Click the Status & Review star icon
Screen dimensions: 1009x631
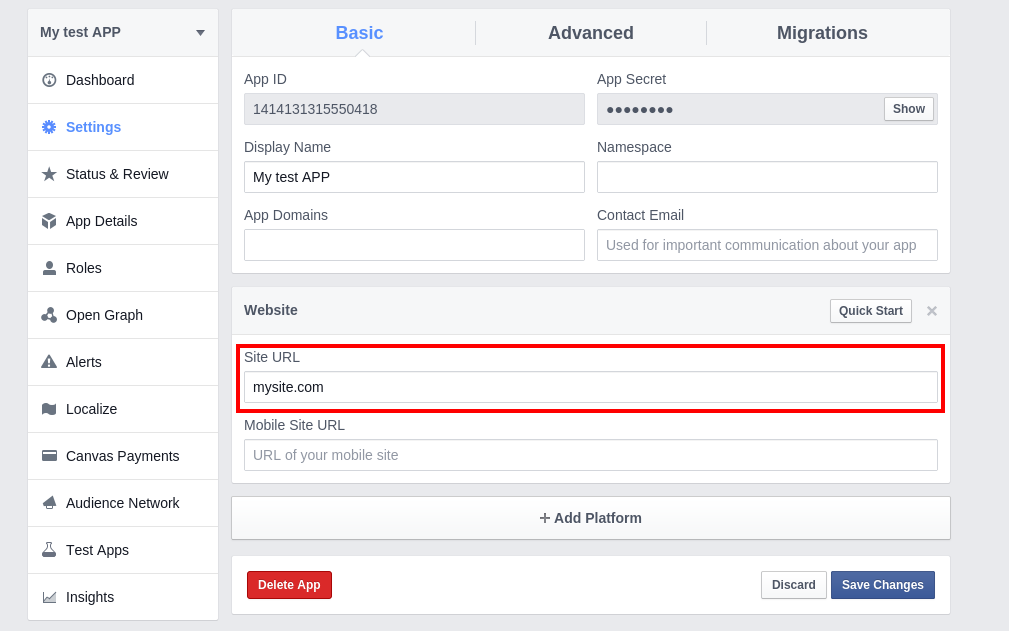click(49, 174)
